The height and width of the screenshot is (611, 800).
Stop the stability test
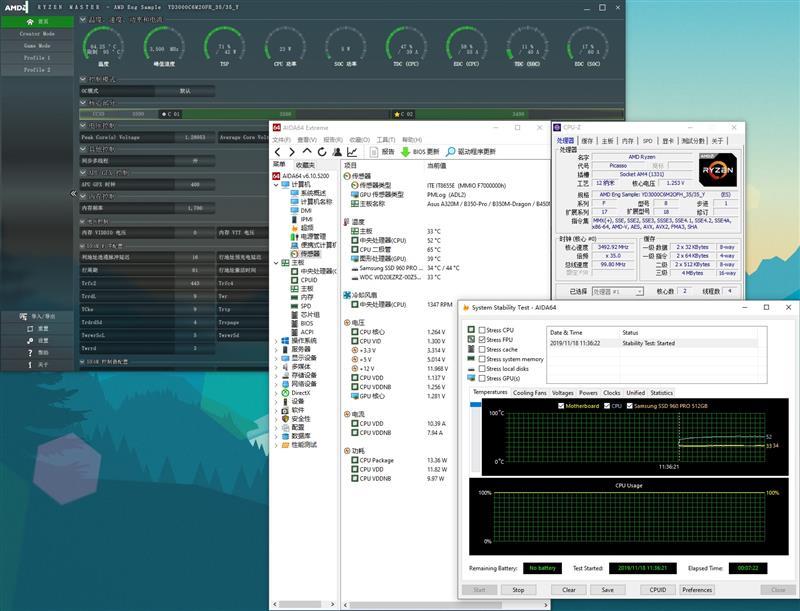click(518, 590)
